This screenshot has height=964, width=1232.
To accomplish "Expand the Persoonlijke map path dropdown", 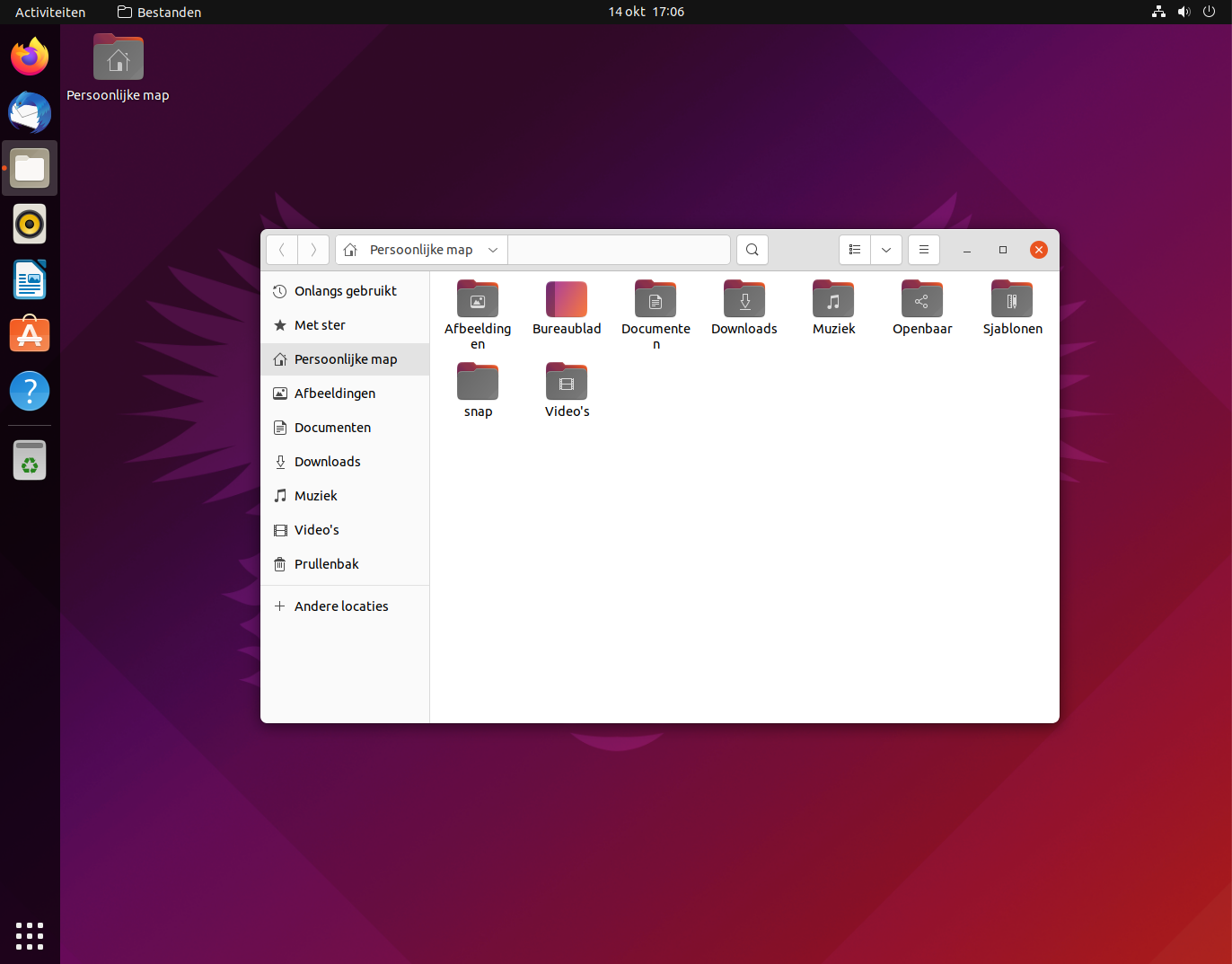I will tap(493, 250).
